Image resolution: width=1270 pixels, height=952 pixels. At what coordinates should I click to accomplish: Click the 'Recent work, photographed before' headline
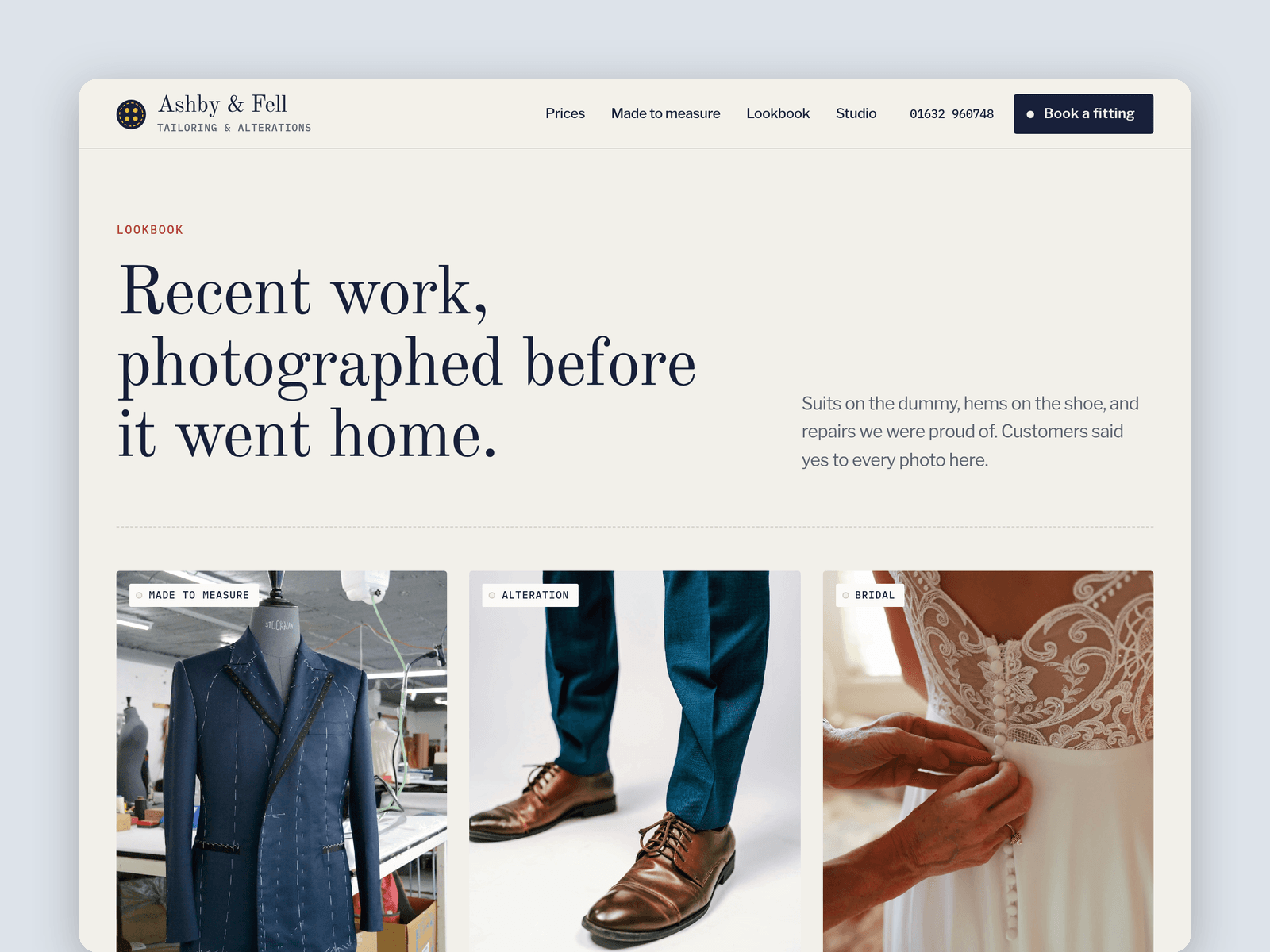point(407,362)
